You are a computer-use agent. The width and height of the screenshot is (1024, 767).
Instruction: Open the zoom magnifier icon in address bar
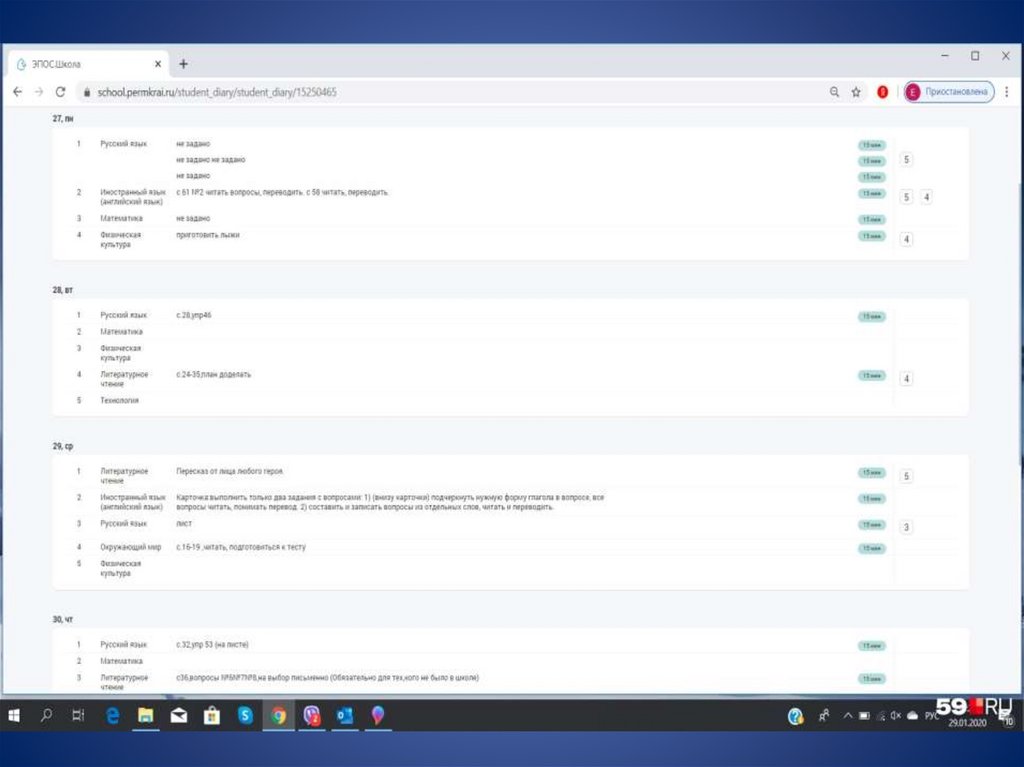click(834, 92)
